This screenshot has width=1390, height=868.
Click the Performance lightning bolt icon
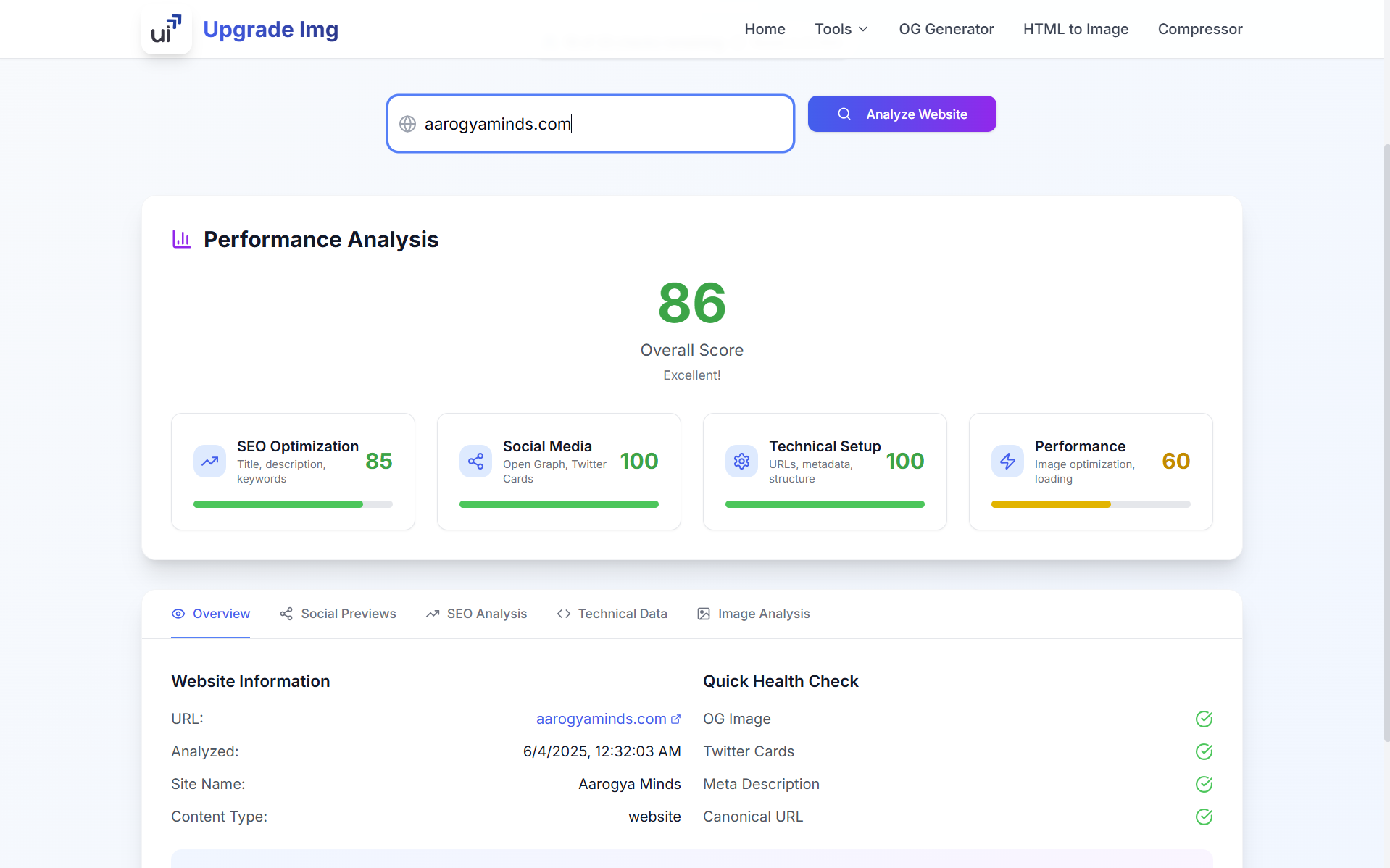(x=1008, y=461)
